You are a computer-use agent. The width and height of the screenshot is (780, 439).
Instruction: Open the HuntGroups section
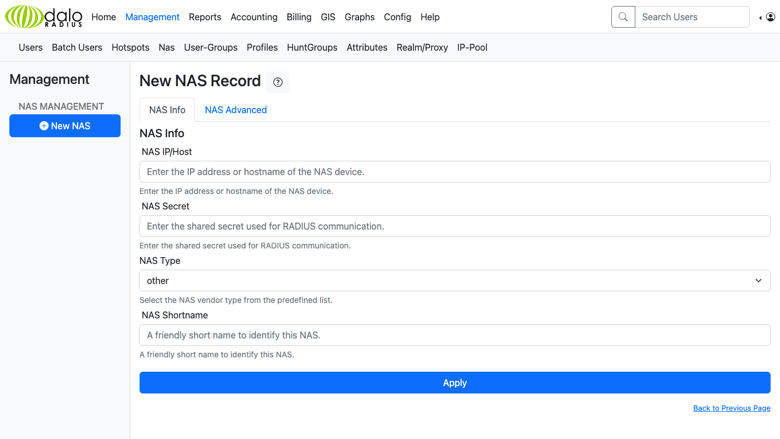point(312,48)
